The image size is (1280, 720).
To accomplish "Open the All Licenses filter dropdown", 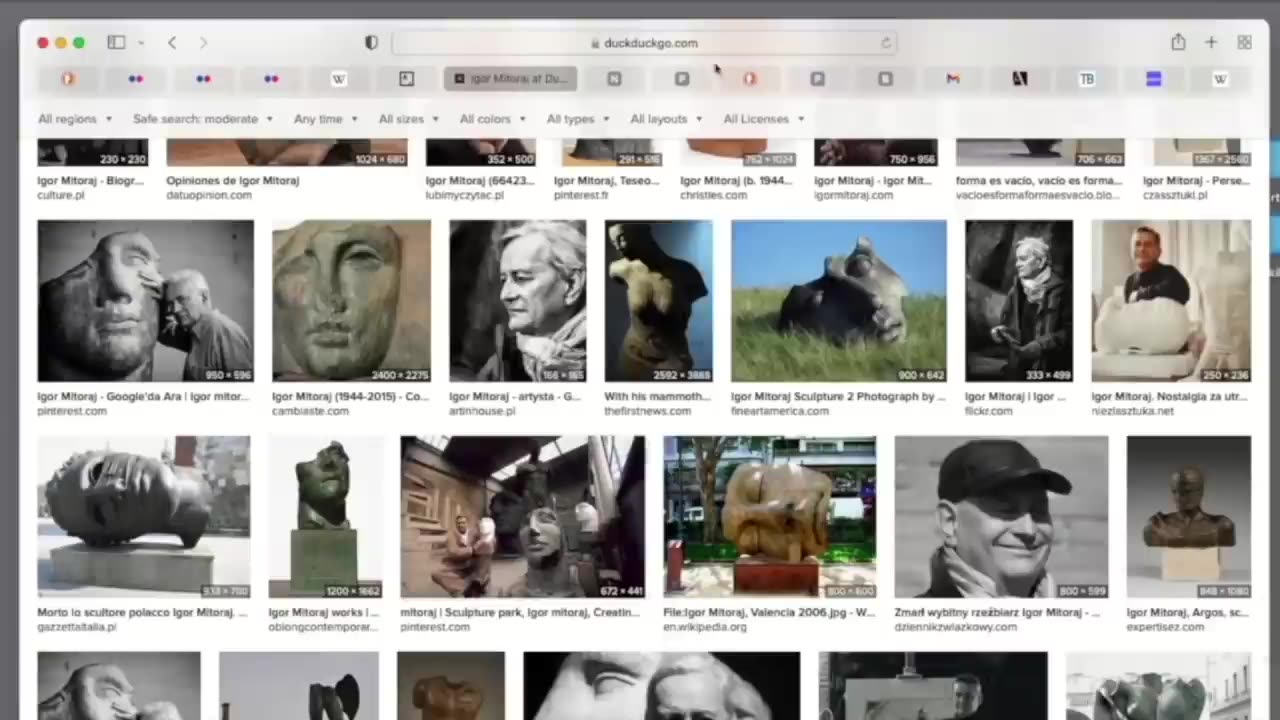I will click(x=764, y=118).
